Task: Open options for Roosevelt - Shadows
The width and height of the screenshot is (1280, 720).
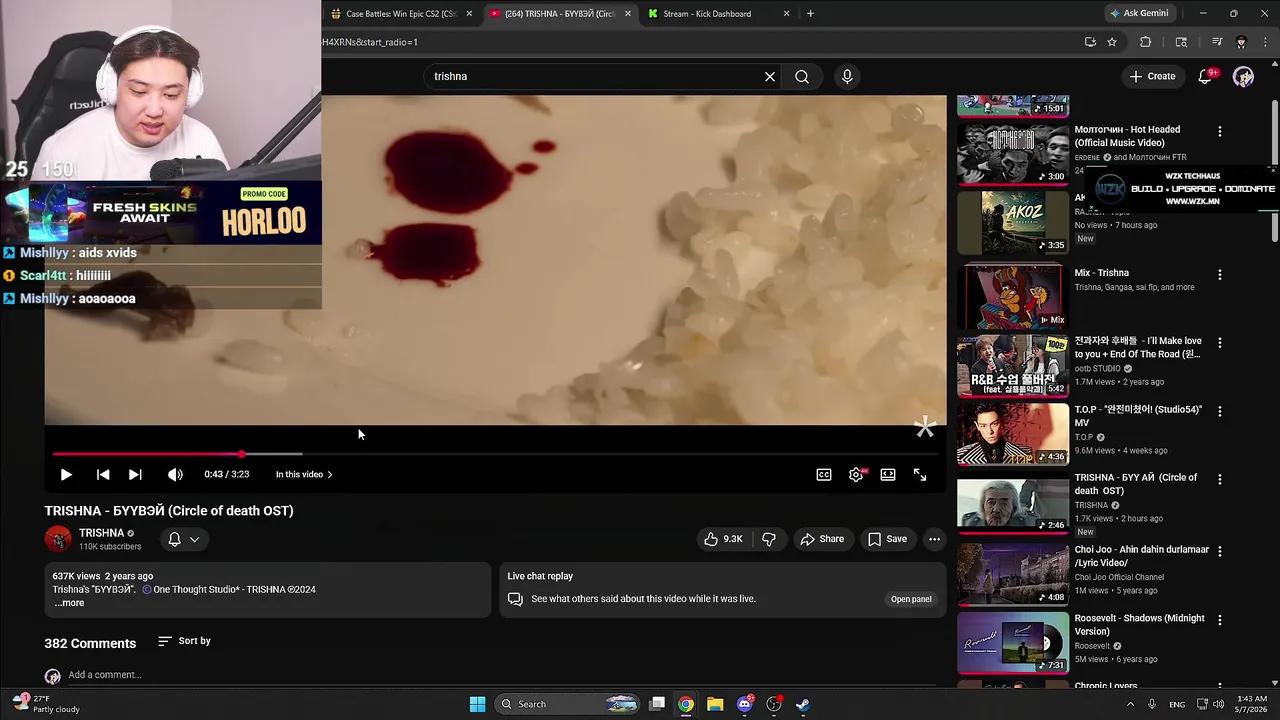Action: [x=1219, y=620]
